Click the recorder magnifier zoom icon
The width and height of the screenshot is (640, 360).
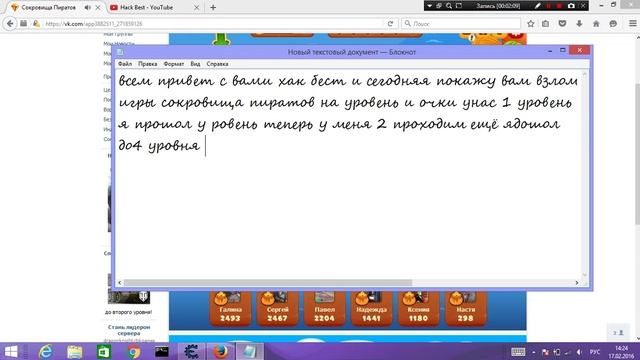click(x=449, y=6)
